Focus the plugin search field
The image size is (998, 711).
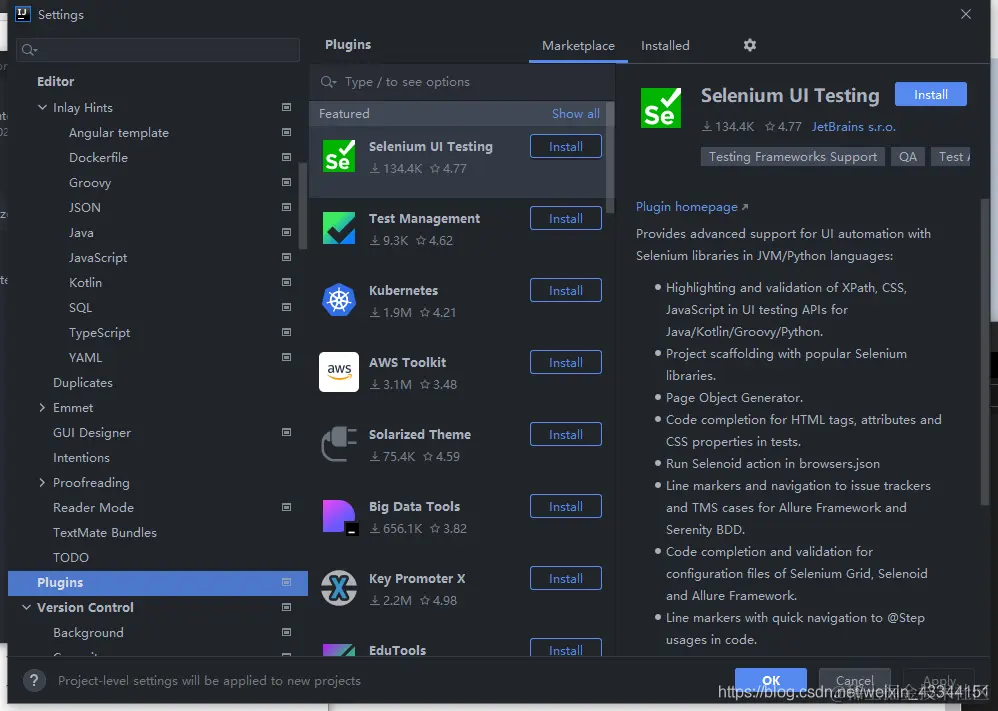click(x=461, y=81)
